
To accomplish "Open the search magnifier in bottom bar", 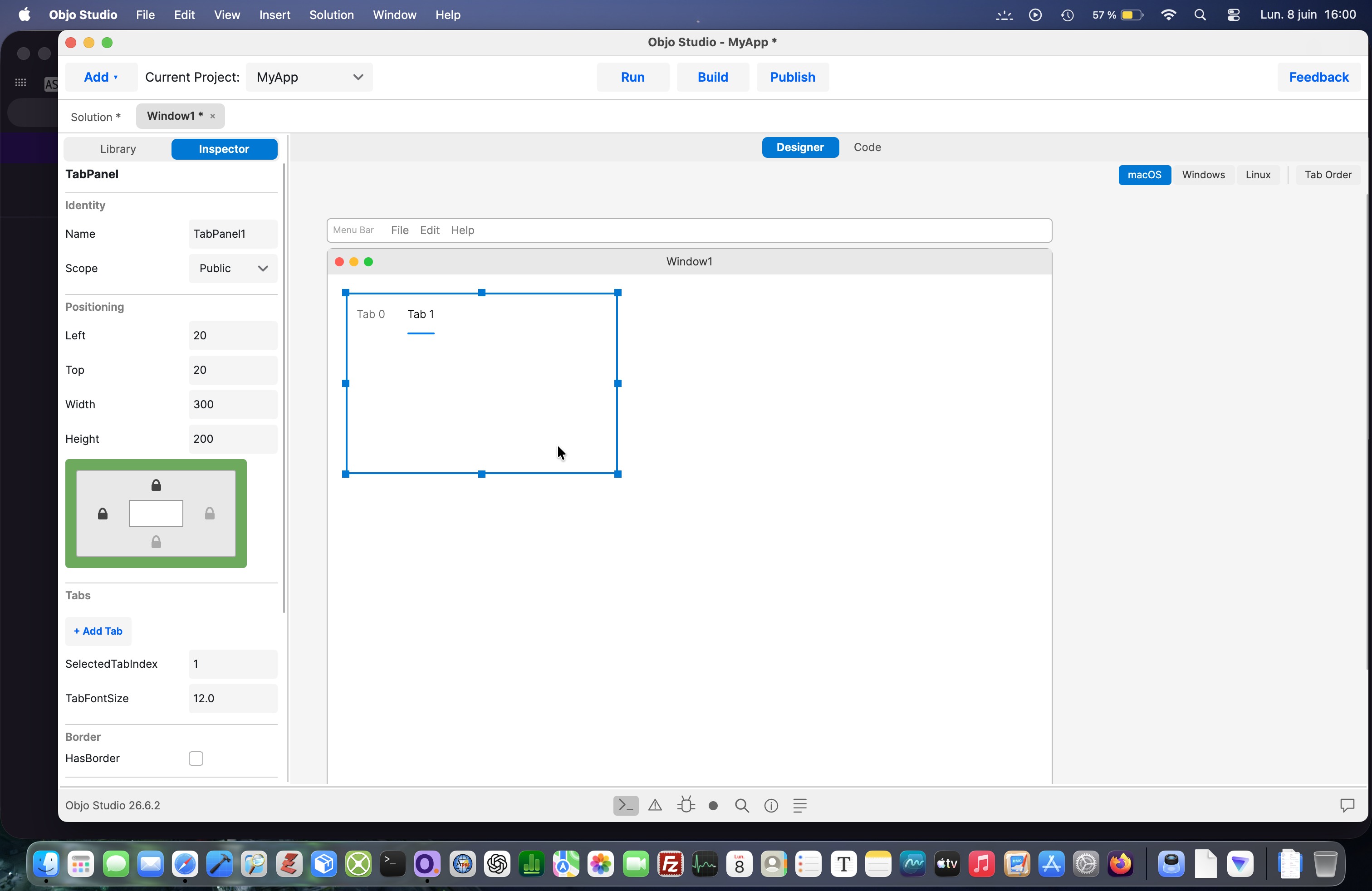I will tap(742, 805).
